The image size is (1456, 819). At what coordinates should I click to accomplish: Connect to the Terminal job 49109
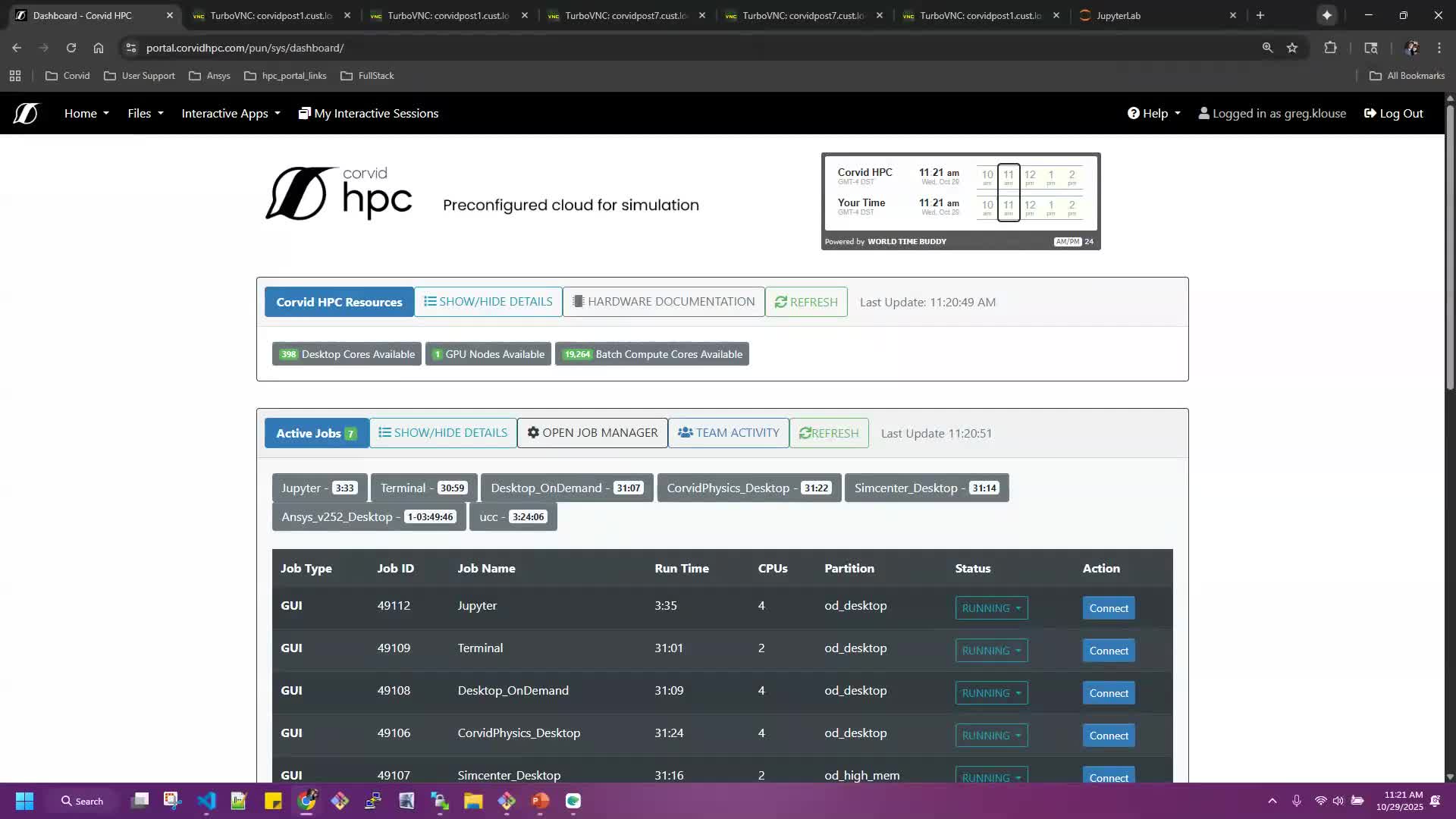click(x=1109, y=651)
